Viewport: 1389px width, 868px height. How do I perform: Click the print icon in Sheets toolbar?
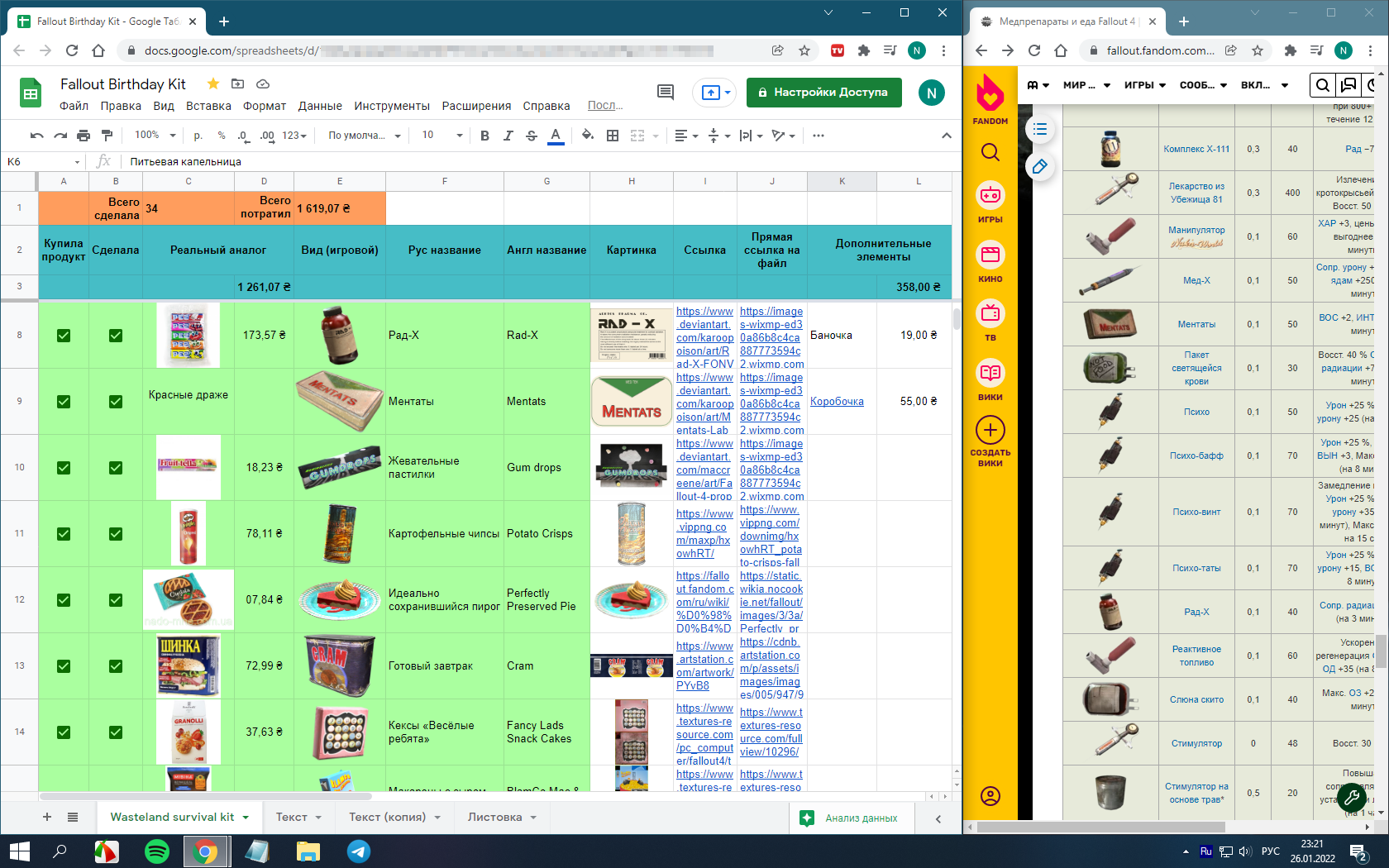(84, 136)
